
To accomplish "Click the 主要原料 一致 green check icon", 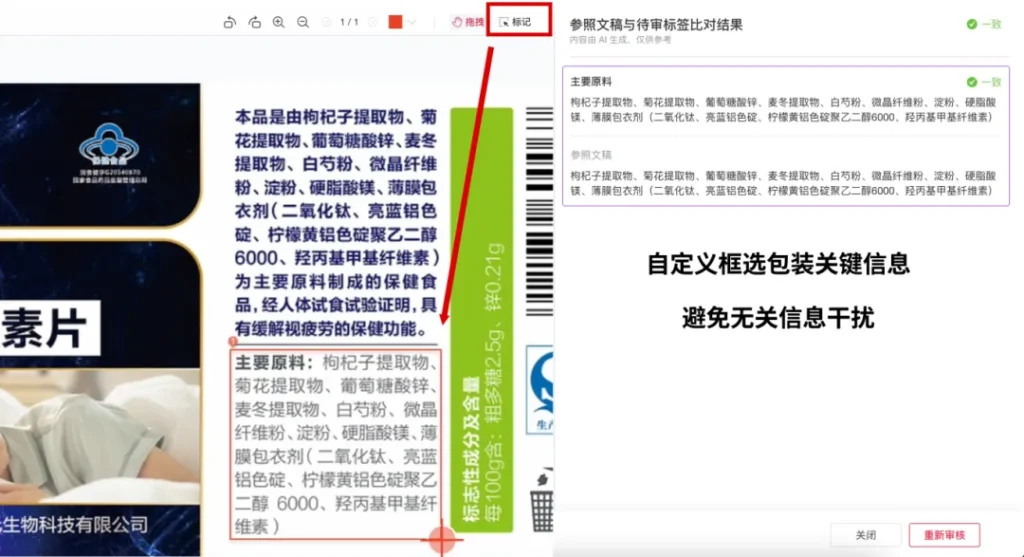I will point(972,82).
